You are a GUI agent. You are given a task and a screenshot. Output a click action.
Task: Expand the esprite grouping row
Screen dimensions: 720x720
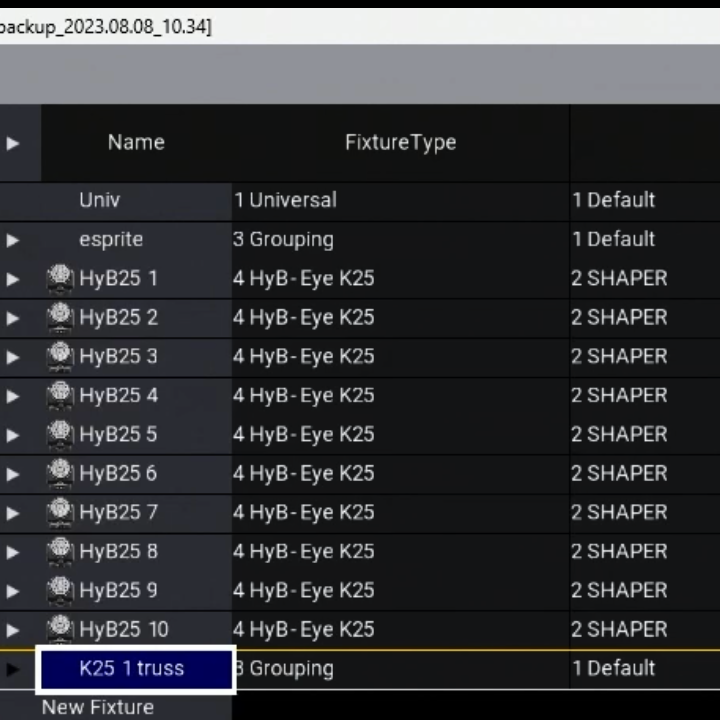(13, 240)
